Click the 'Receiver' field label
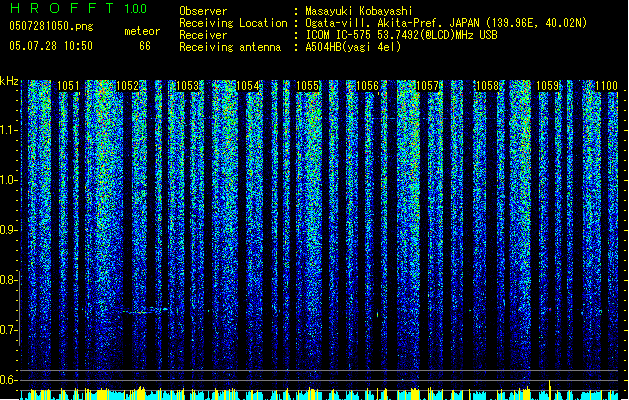 pos(203,35)
